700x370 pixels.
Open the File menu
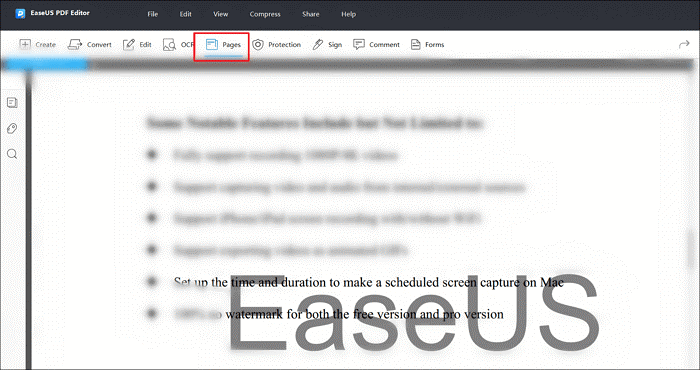(x=153, y=14)
